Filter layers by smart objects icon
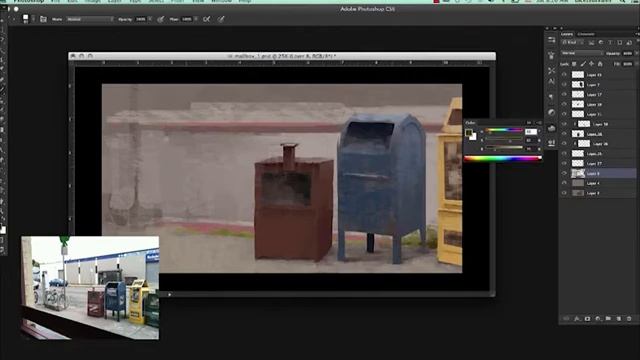The image size is (640, 360). [629, 42]
